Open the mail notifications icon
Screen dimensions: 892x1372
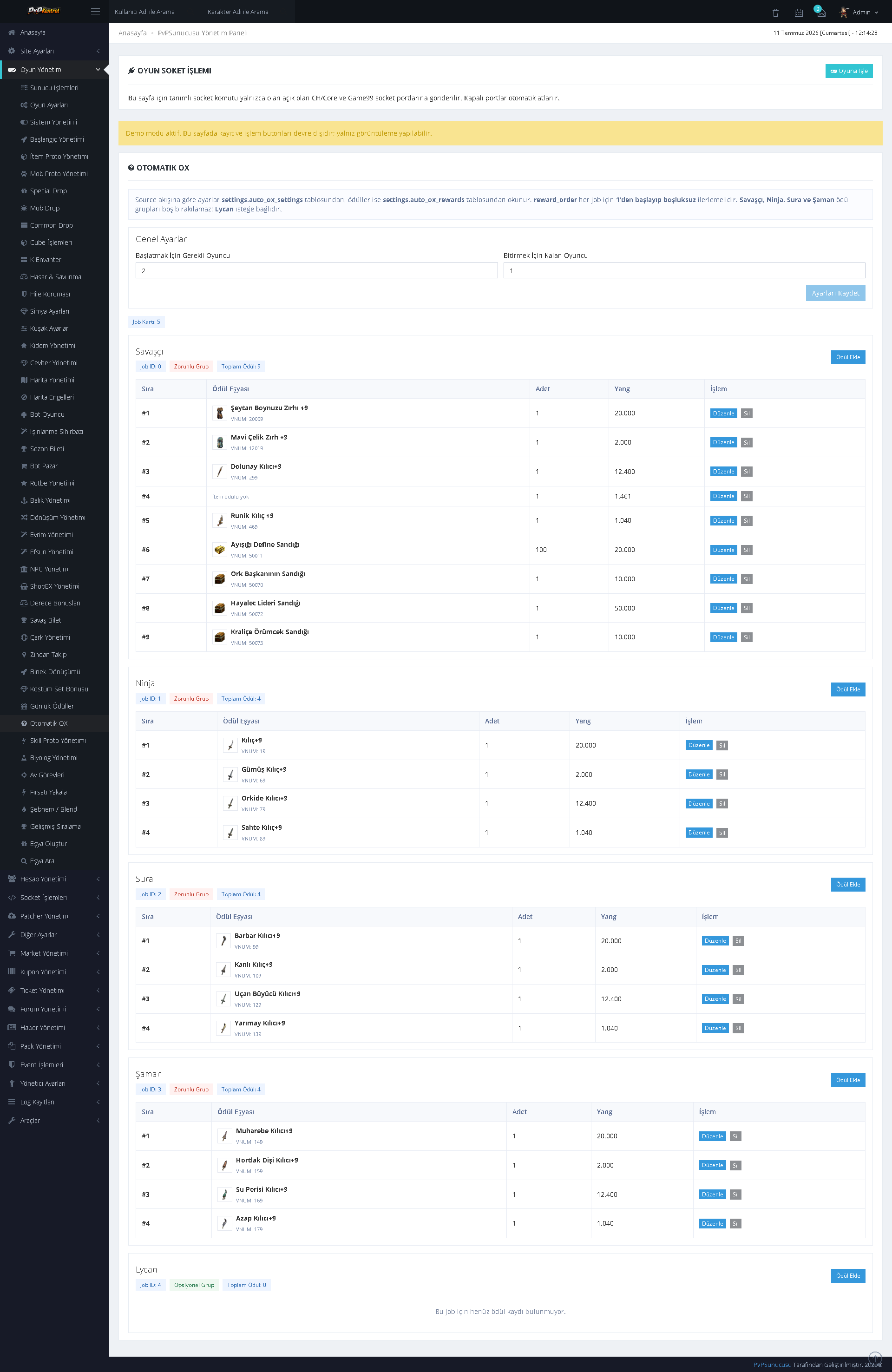pyautogui.click(x=821, y=13)
